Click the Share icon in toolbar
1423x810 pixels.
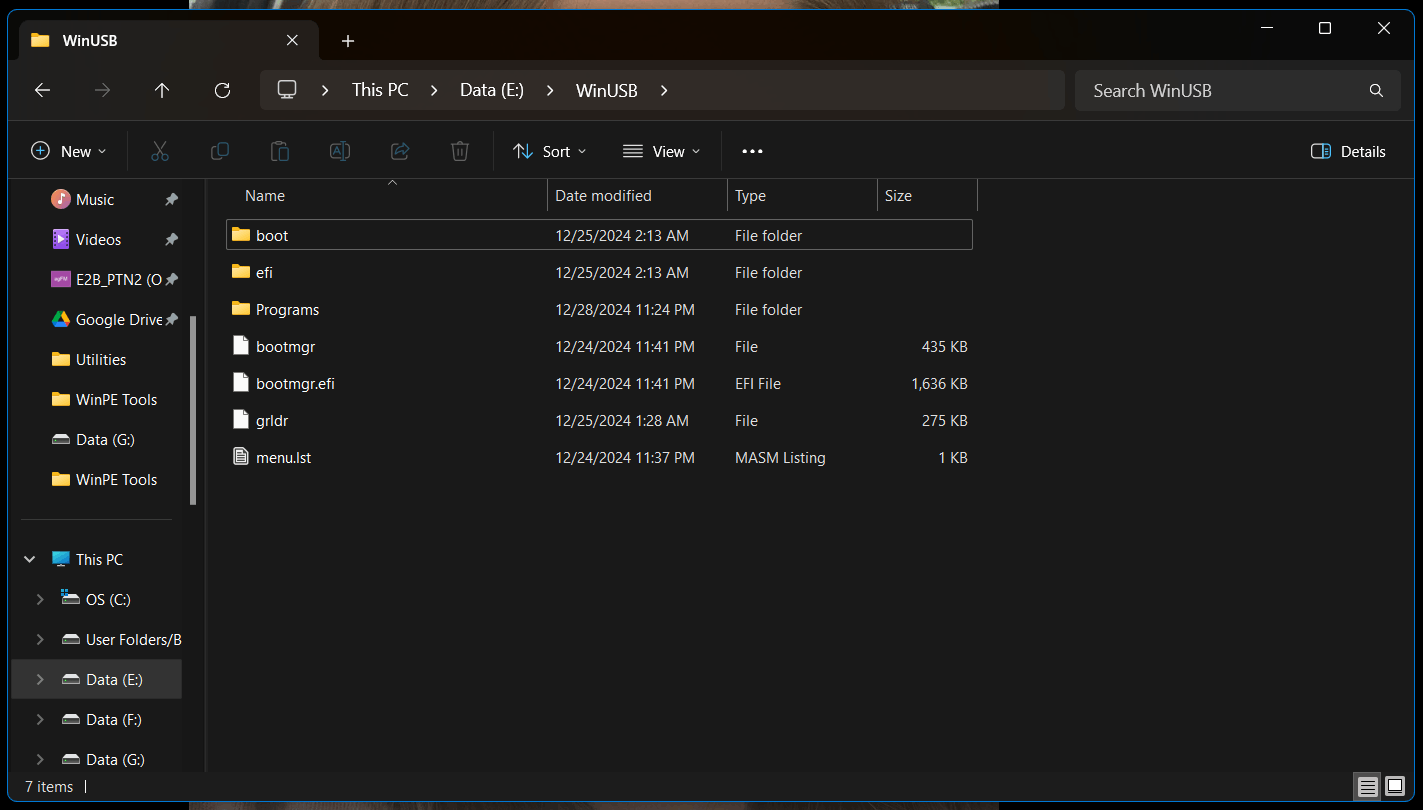coord(400,151)
